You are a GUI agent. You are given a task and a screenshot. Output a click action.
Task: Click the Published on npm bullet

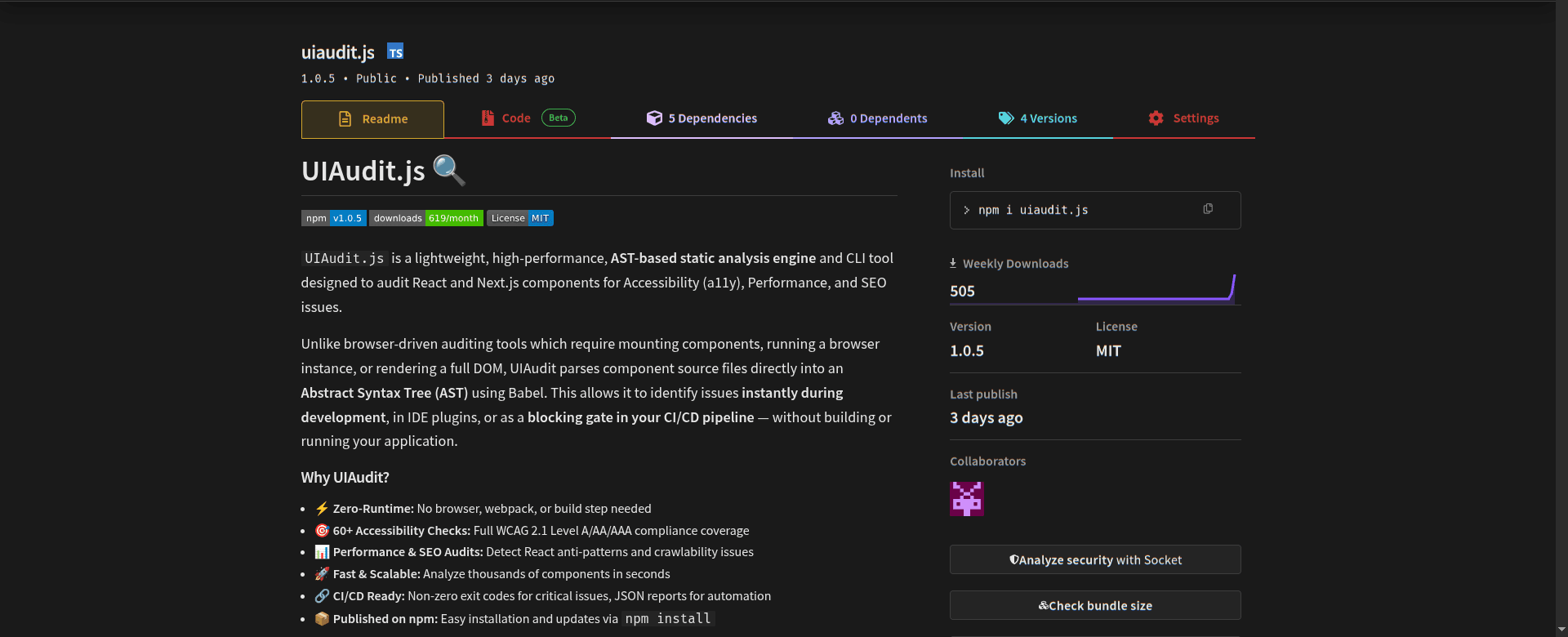[x=514, y=618]
